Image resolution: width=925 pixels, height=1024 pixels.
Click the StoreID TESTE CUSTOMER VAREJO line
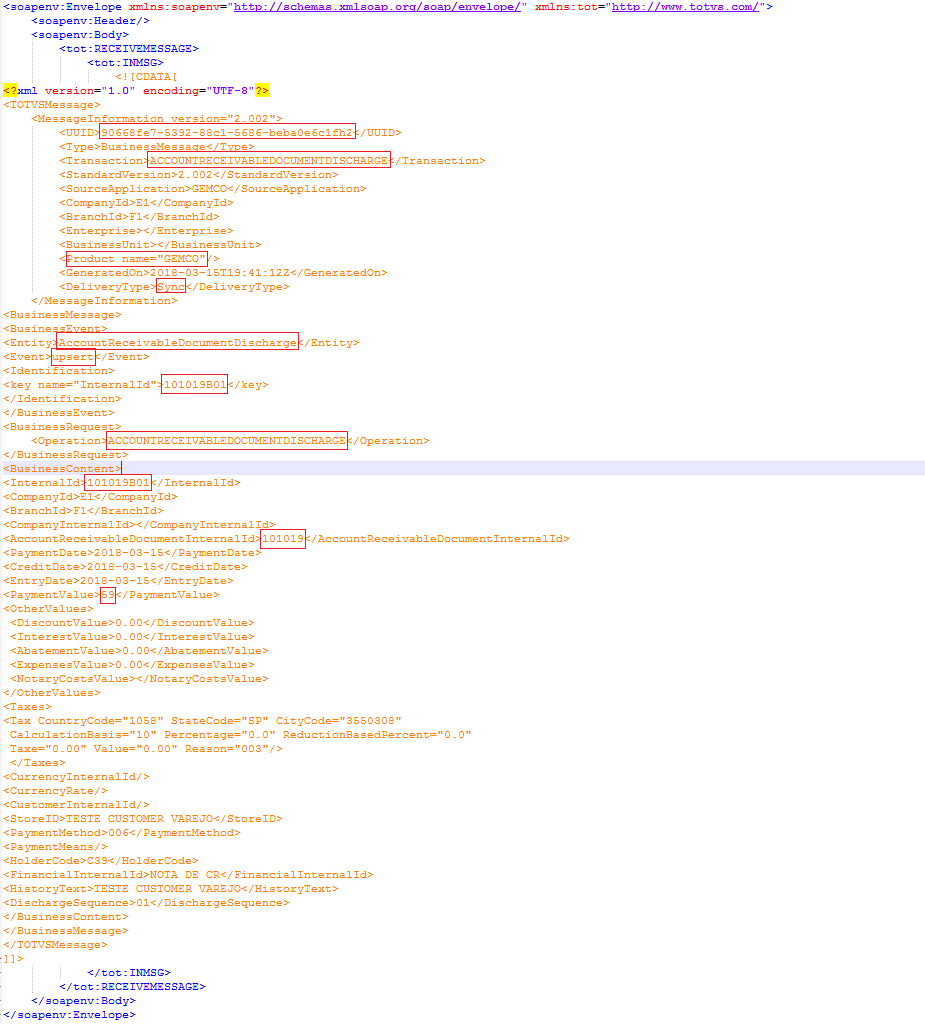(x=143, y=819)
